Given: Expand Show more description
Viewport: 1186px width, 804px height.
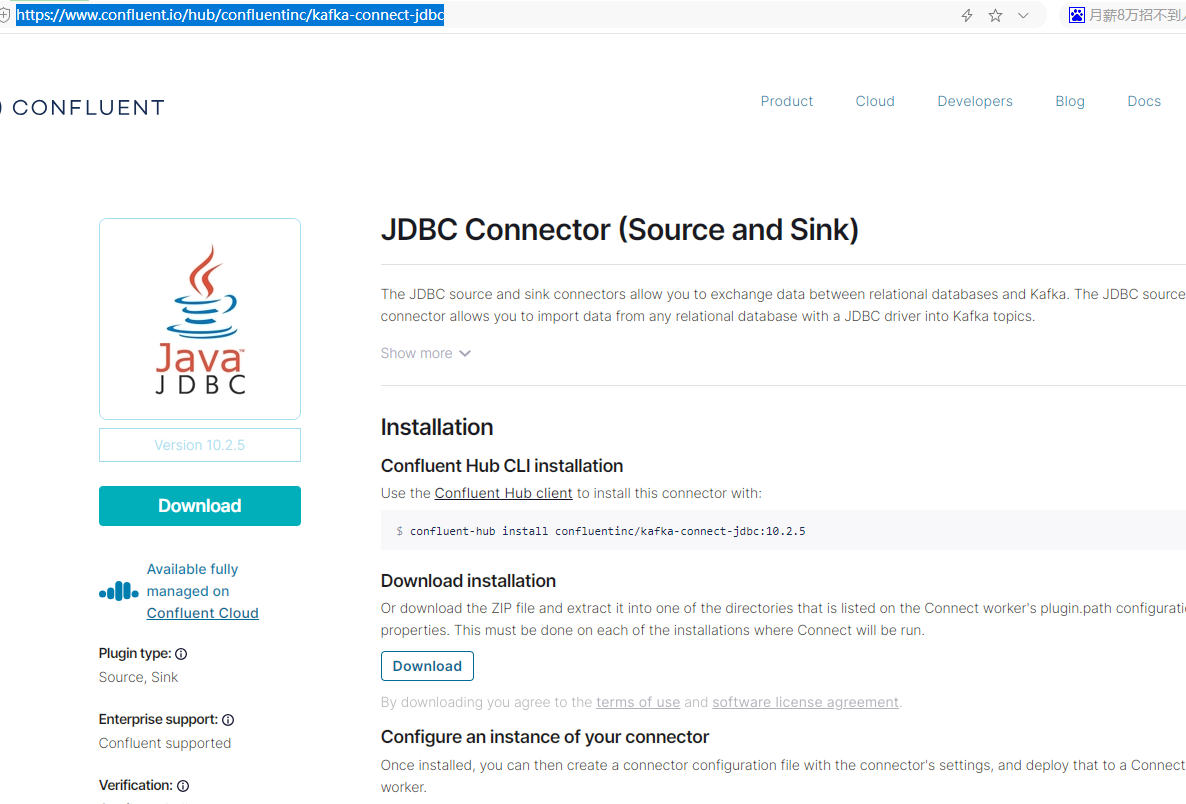Looking at the screenshot, I should (x=425, y=353).
